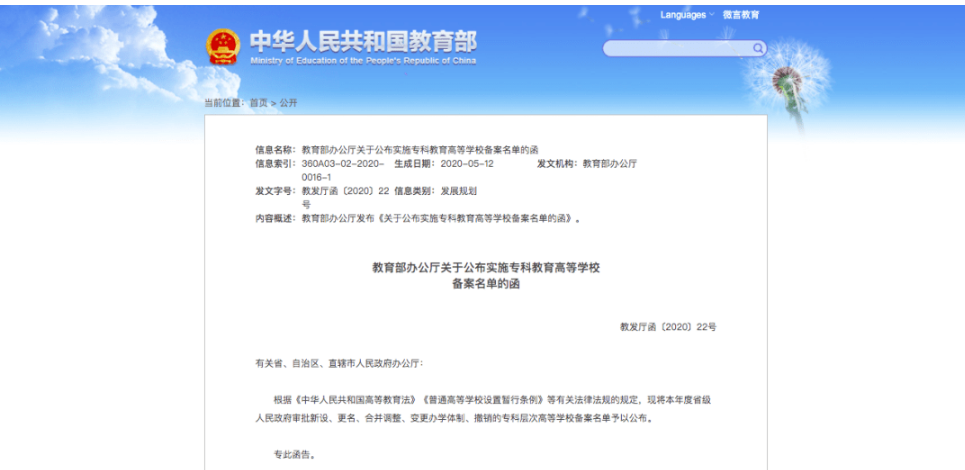Click the 内容概述 summary text

tap(441, 218)
